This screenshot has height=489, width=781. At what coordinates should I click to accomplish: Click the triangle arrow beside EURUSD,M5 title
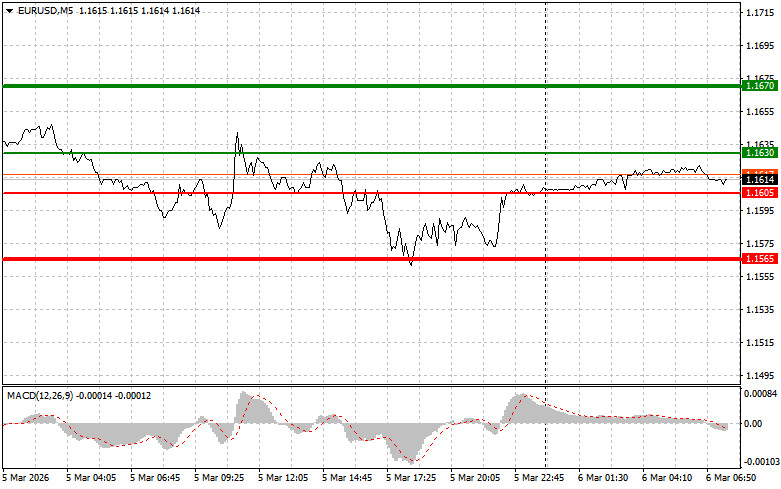pos(9,10)
